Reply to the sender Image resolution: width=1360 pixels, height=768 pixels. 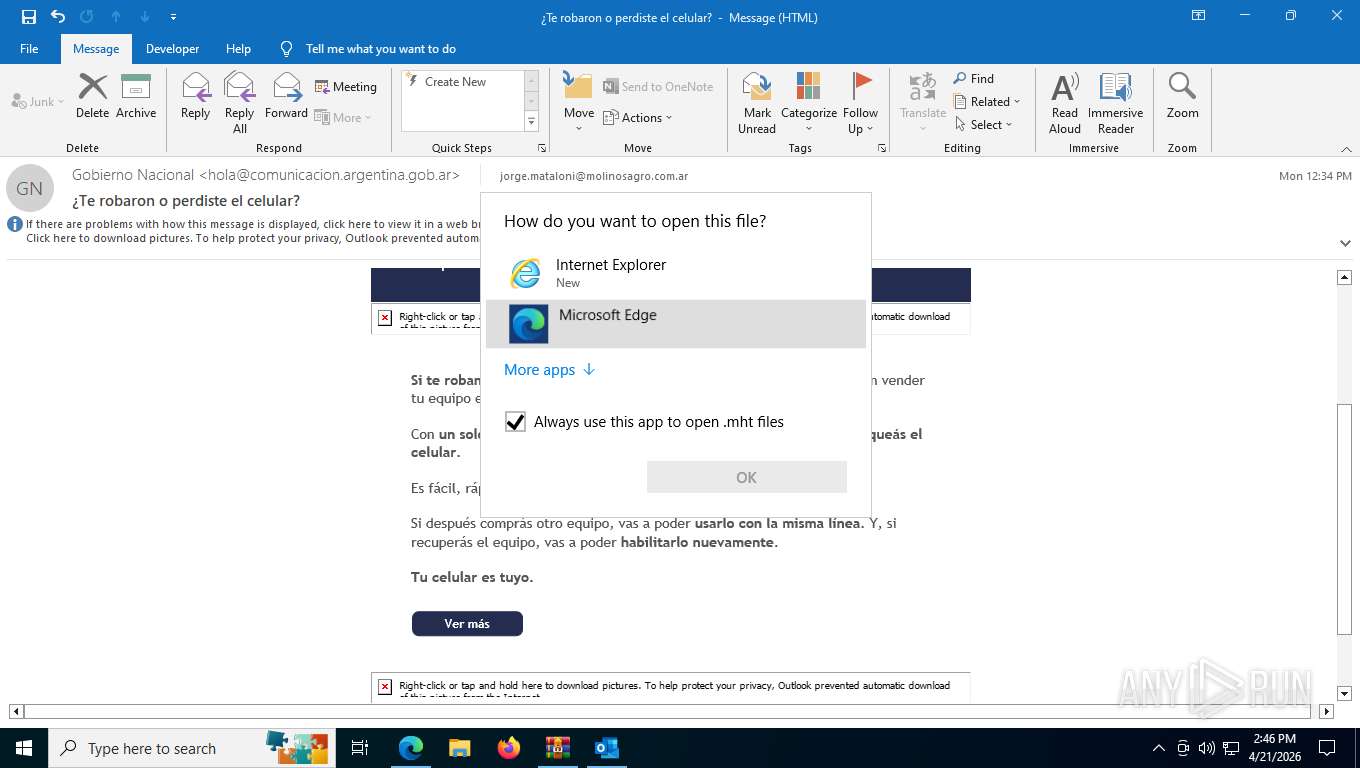pos(195,96)
